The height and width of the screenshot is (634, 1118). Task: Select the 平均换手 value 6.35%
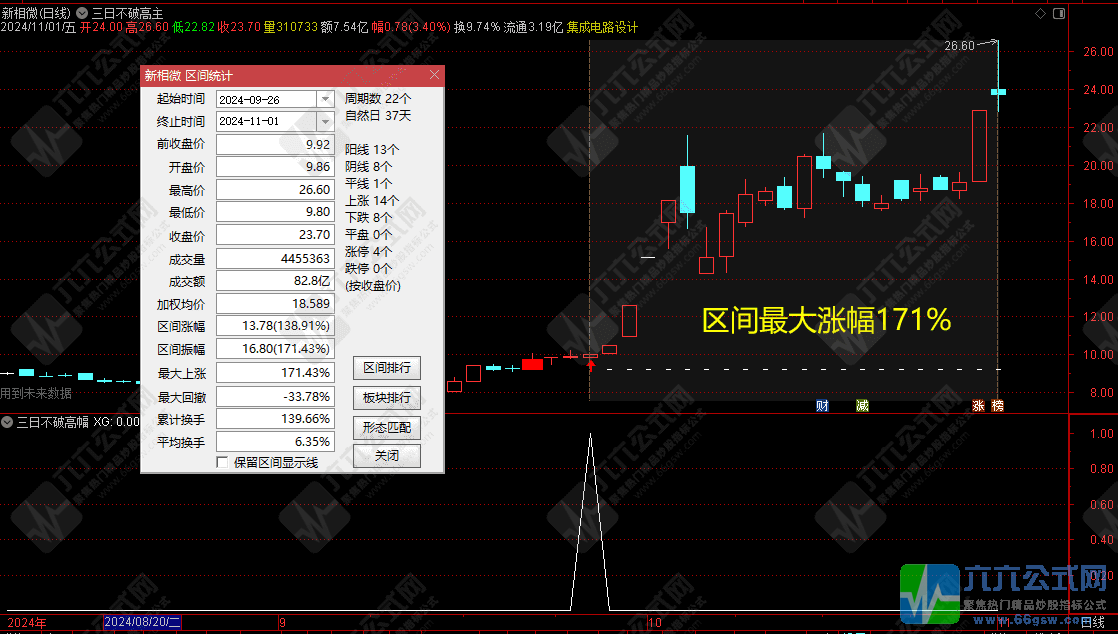275,442
